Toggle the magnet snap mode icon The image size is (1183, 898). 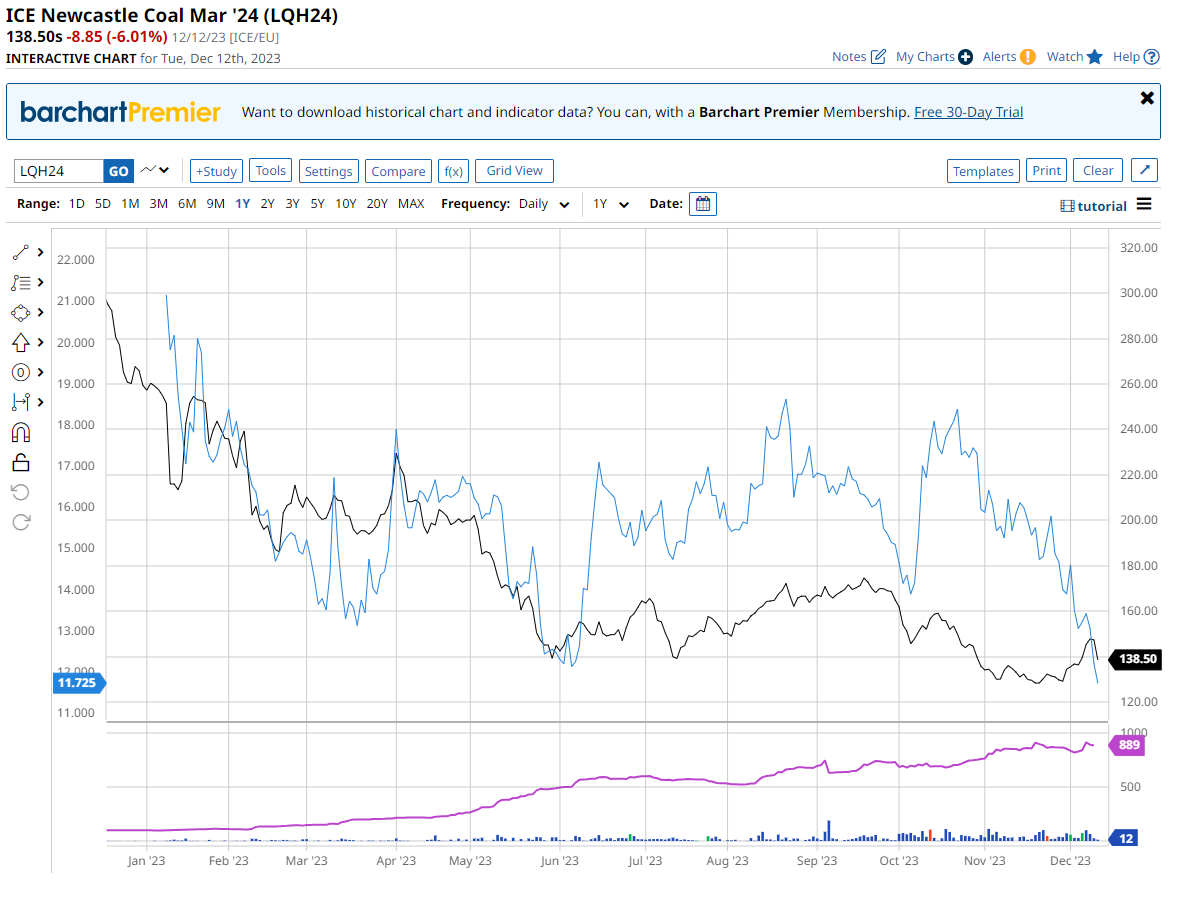(21, 432)
